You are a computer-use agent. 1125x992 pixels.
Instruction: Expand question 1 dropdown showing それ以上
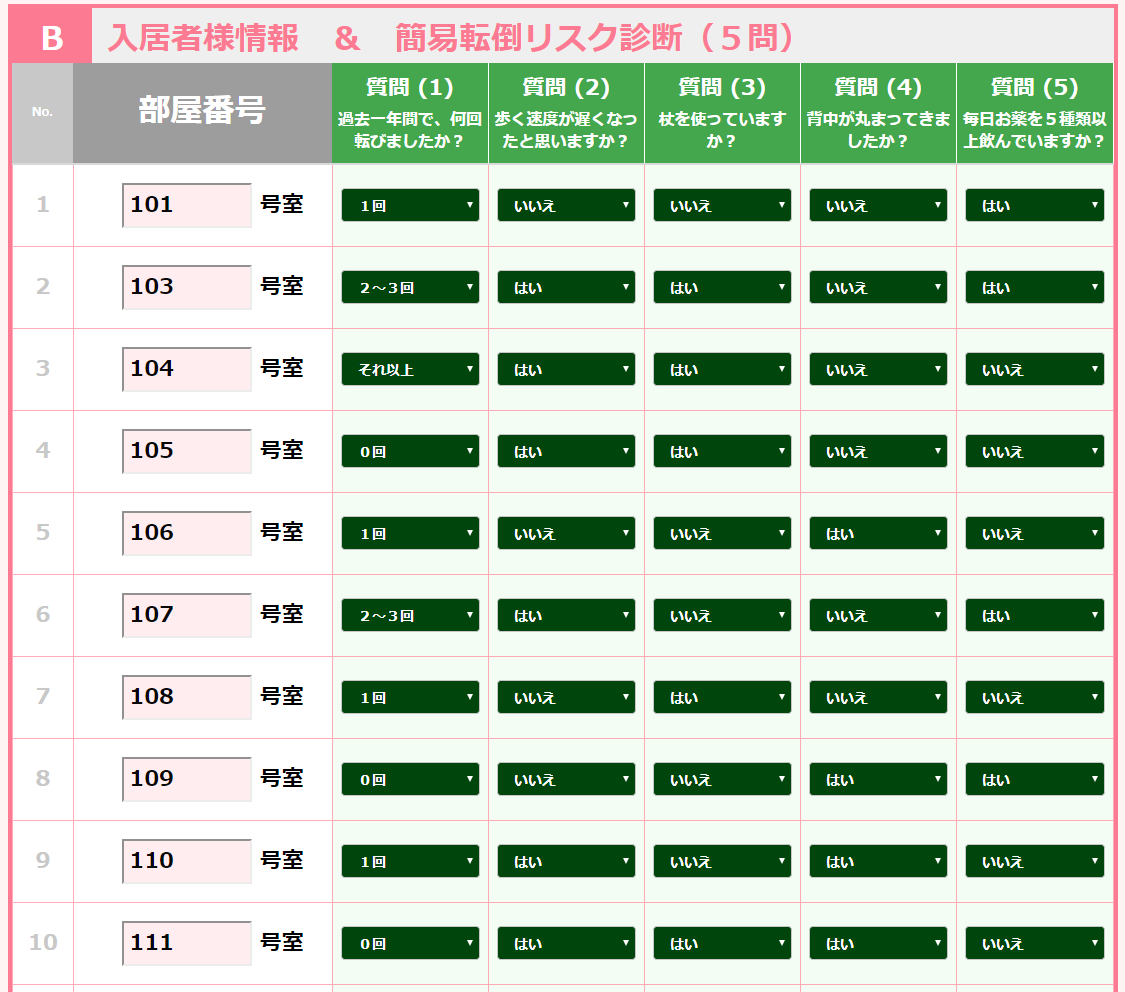pyautogui.click(x=410, y=369)
